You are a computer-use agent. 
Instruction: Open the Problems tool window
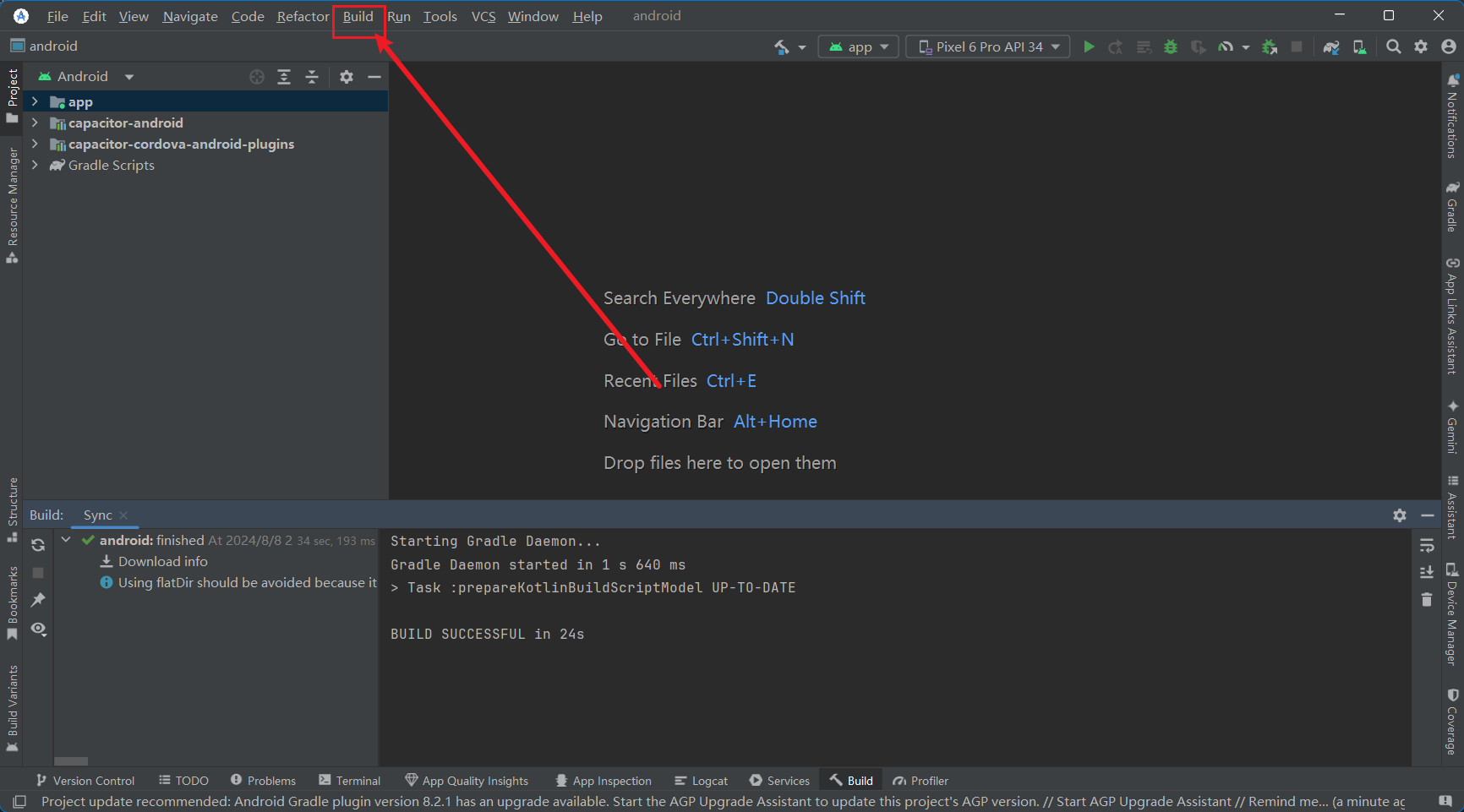[x=263, y=781]
